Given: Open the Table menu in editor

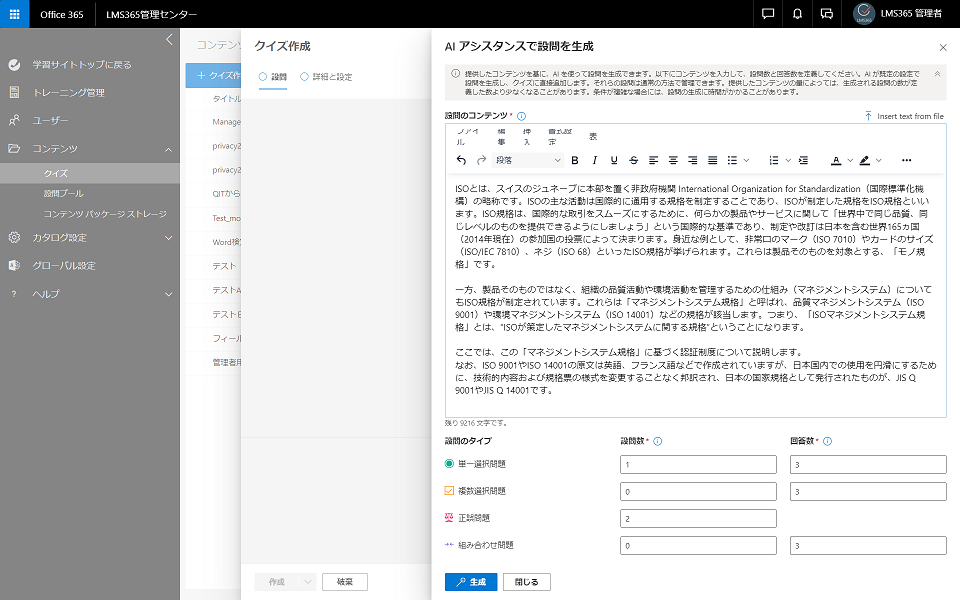Looking at the screenshot, I should pos(593,137).
